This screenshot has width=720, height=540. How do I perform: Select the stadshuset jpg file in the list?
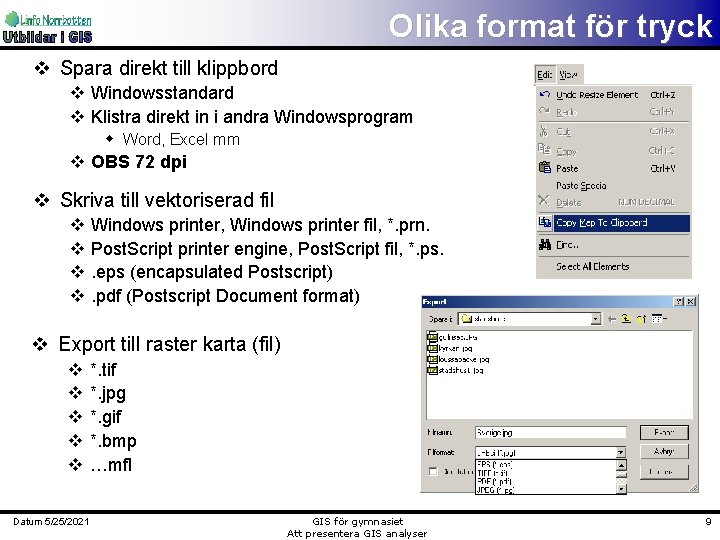coord(456,370)
